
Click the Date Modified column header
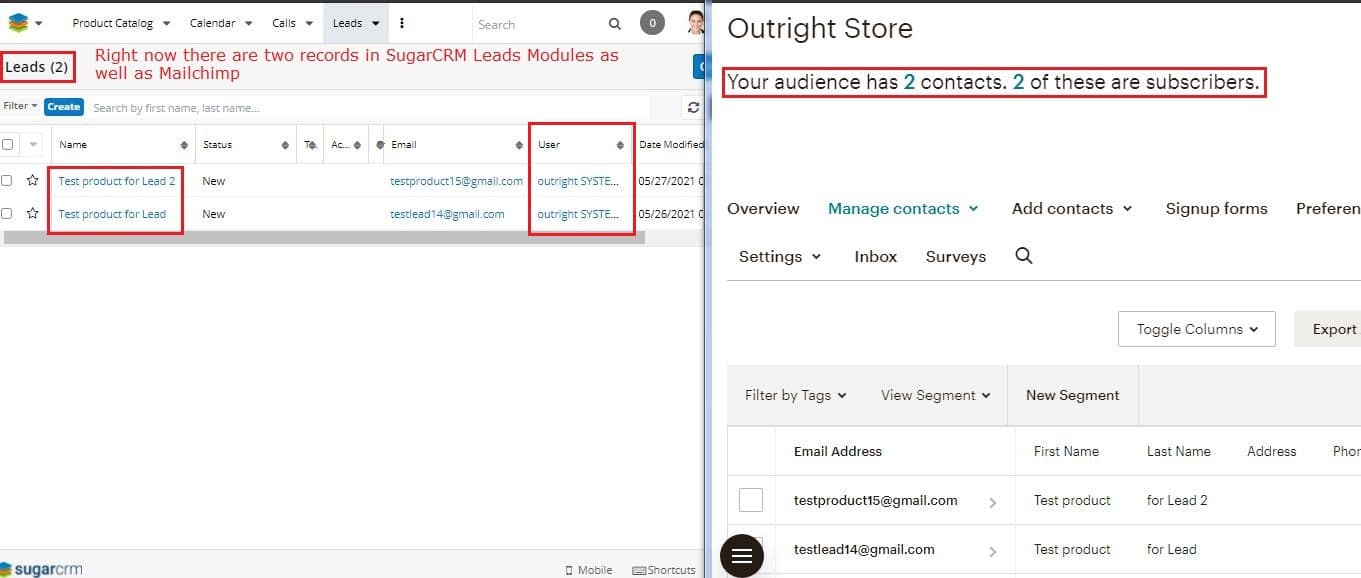click(x=670, y=145)
